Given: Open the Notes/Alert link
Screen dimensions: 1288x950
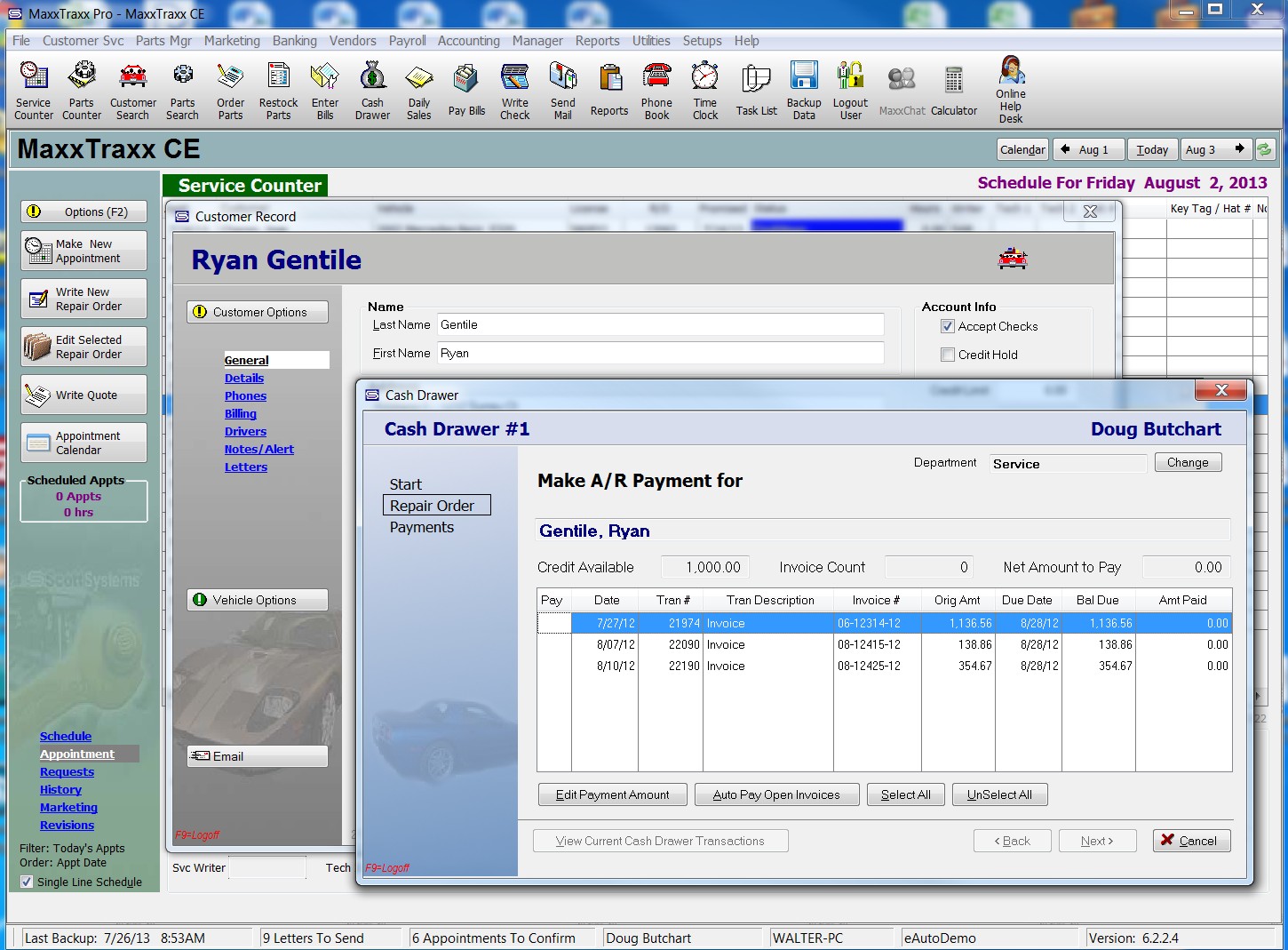Looking at the screenshot, I should 259,449.
